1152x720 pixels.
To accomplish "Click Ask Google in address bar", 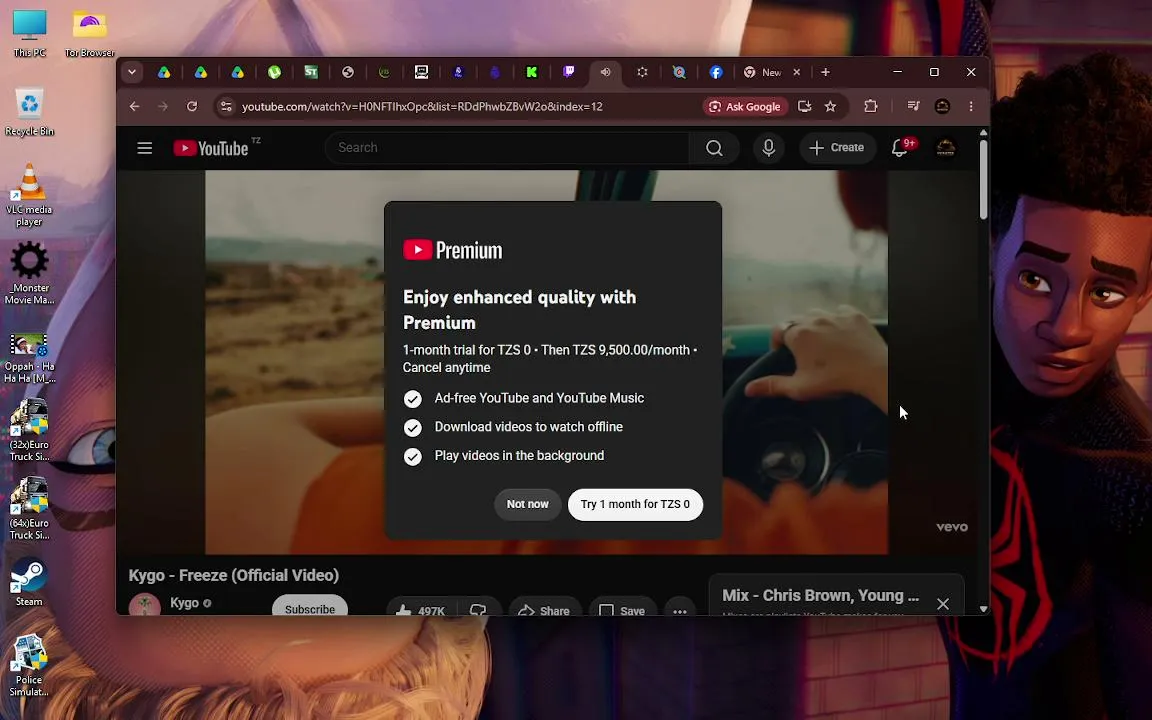I will point(745,107).
